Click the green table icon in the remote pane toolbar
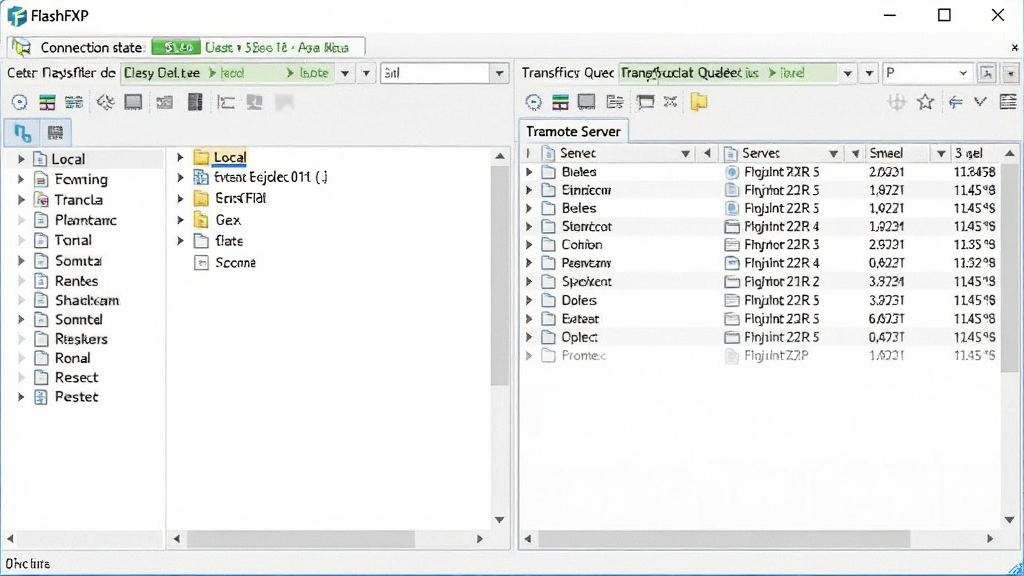The height and width of the screenshot is (576, 1024). [x=560, y=102]
